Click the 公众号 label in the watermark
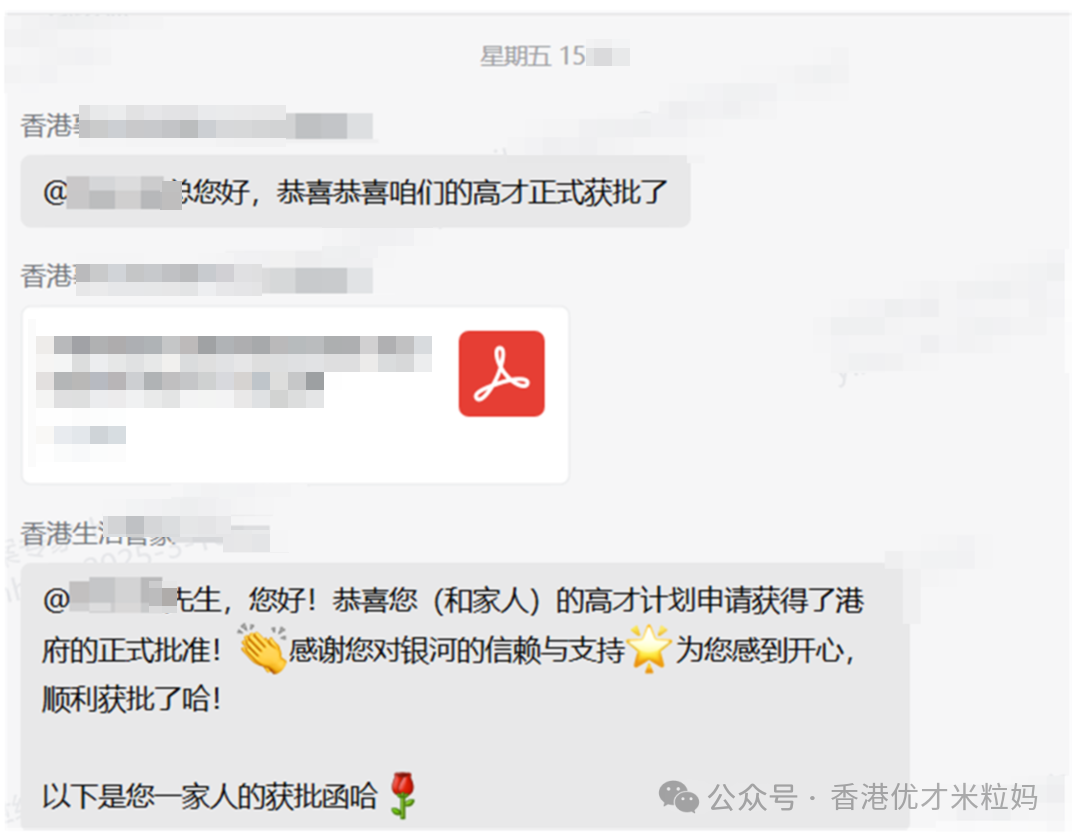 tap(753, 797)
